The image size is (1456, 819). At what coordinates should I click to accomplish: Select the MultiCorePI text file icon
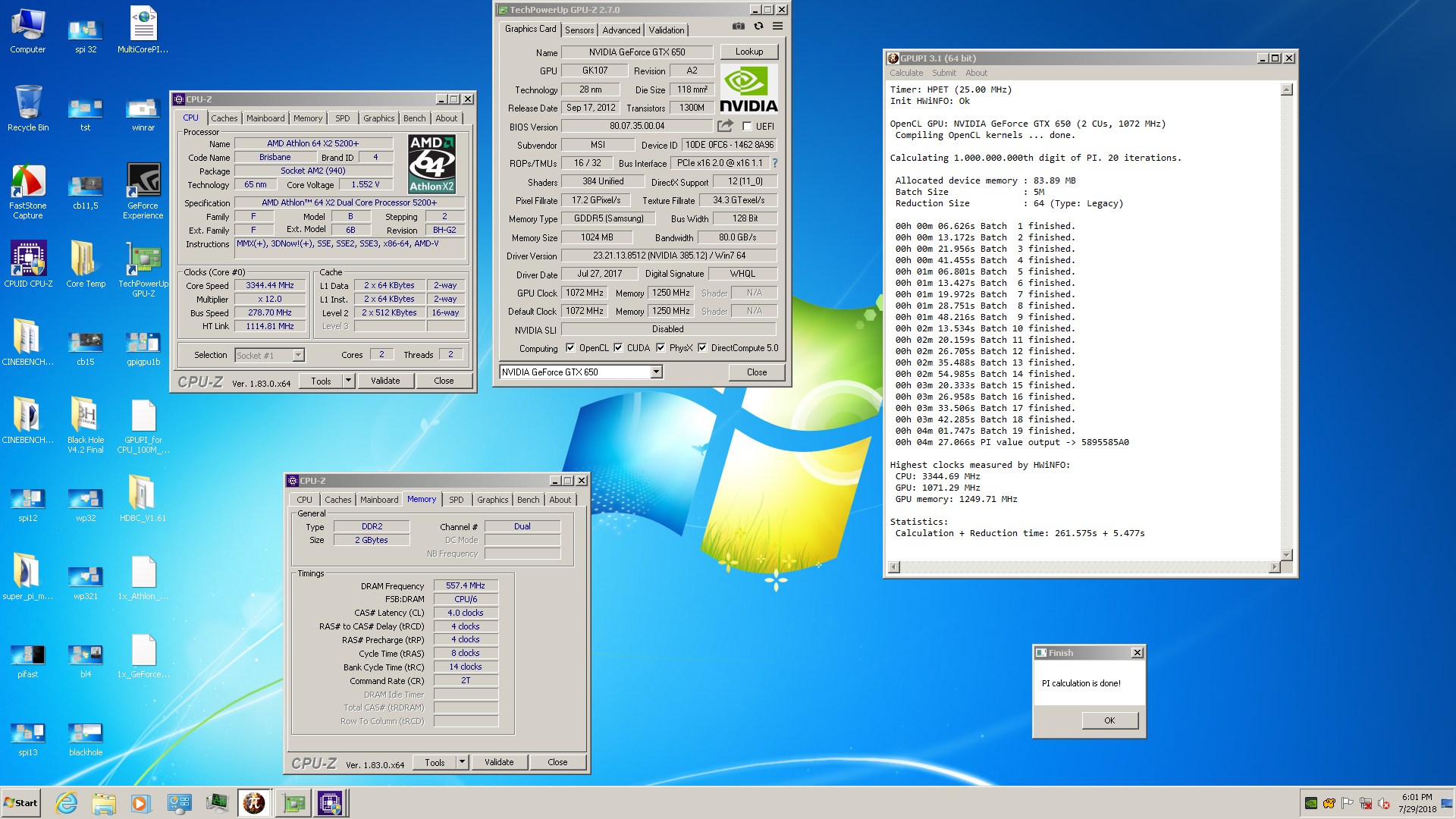click(x=143, y=30)
